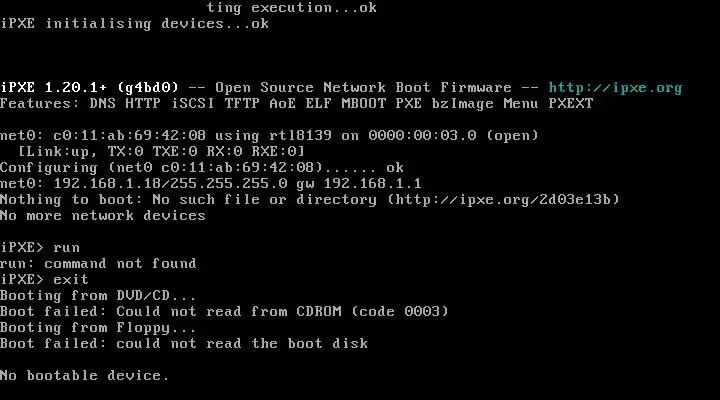
Task: Click the iPXE 1.20.1+ version text
Action: [x=53, y=87]
